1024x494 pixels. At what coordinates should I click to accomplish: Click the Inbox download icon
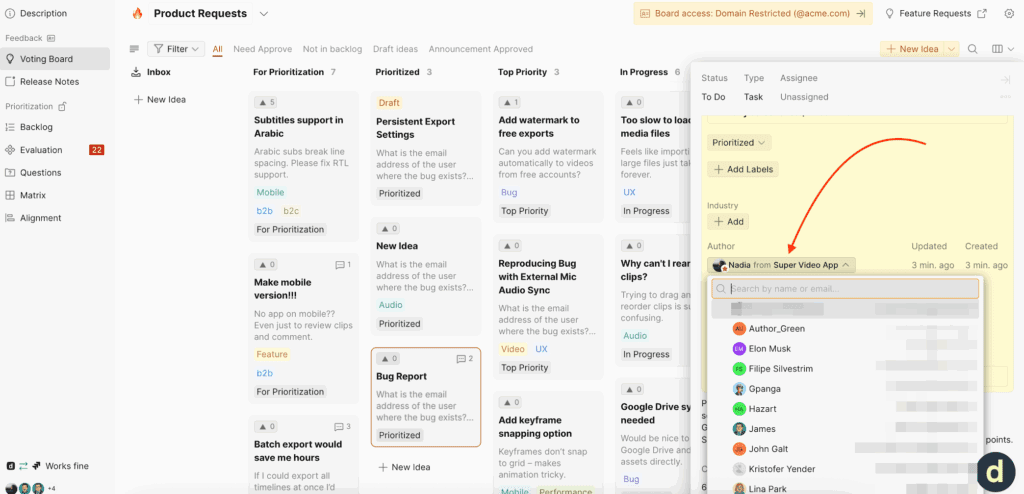(135, 72)
